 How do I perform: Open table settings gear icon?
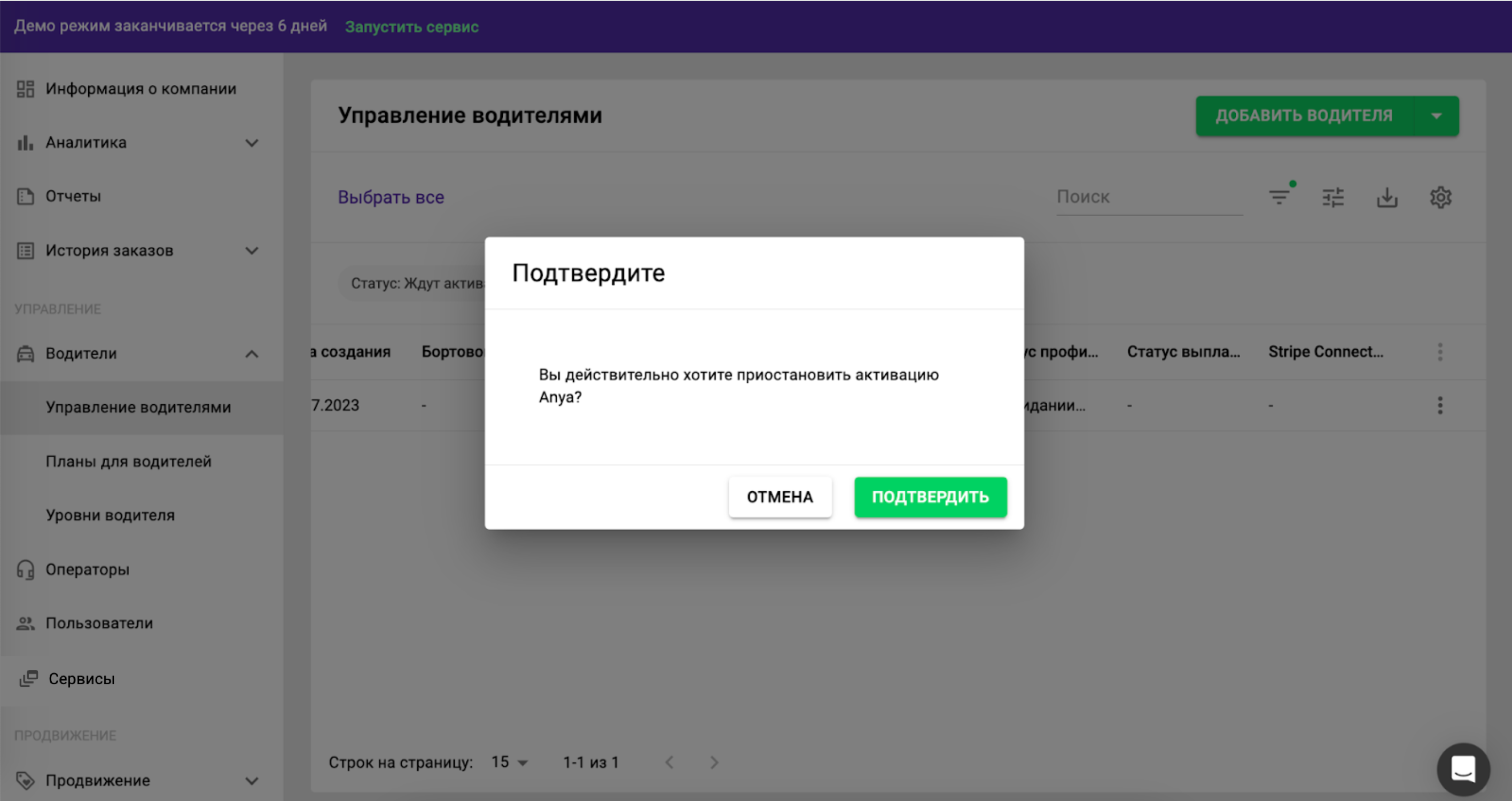pos(1440,197)
